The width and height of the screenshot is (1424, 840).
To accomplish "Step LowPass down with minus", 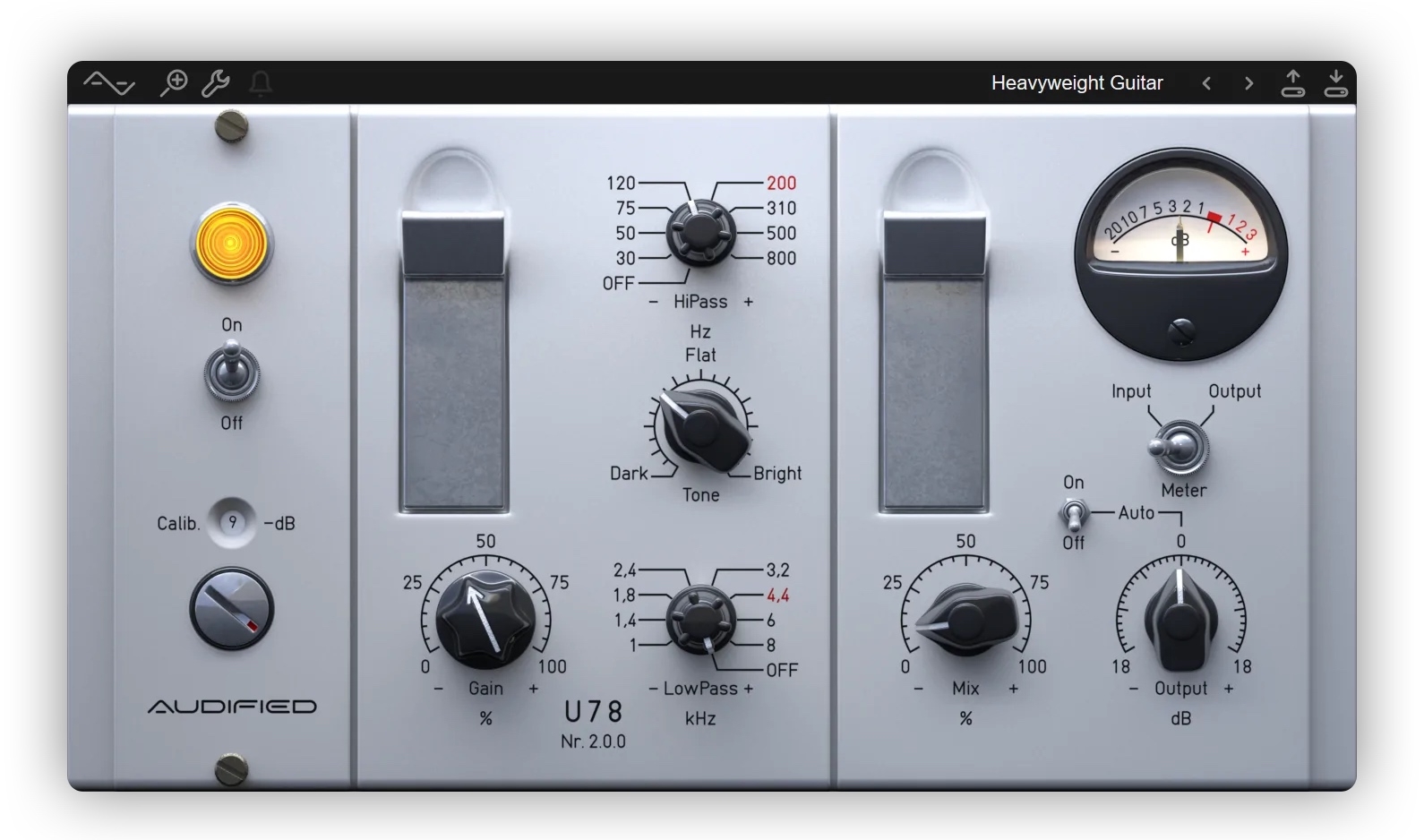I will (654, 689).
